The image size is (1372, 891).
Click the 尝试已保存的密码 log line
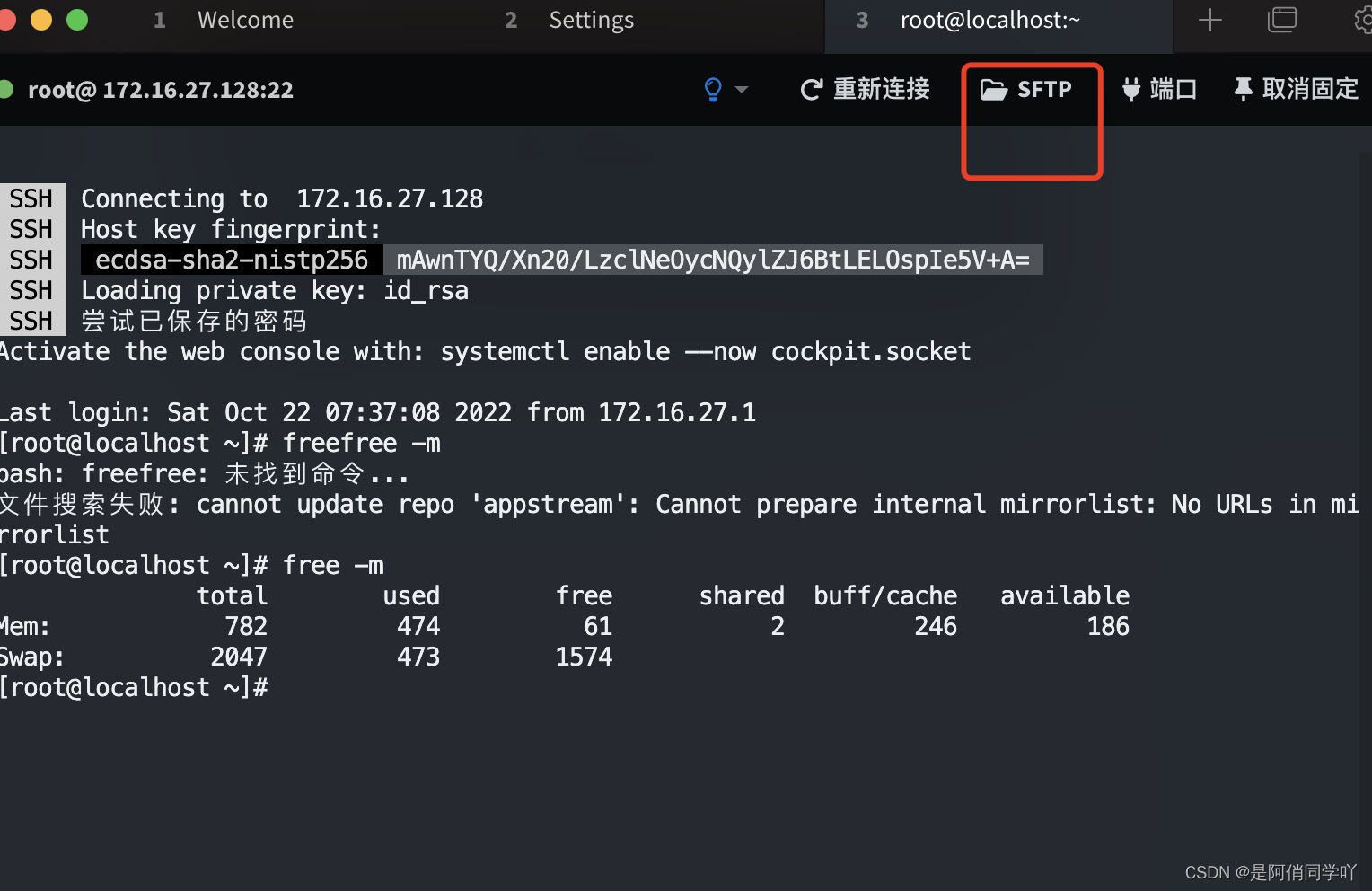(194, 321)
